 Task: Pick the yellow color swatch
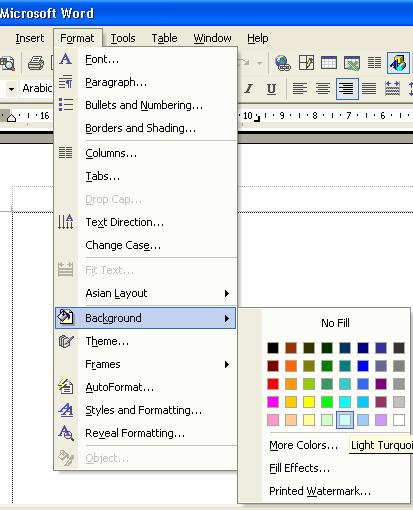[x=309, y=402]
